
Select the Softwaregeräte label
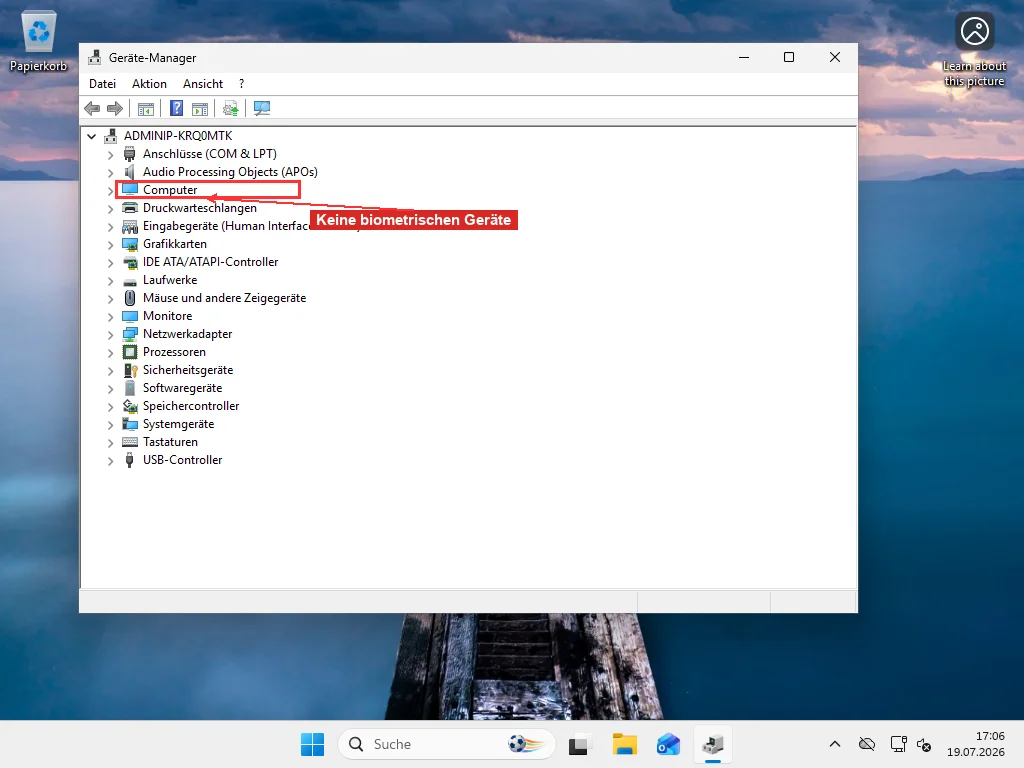(182, 388)
